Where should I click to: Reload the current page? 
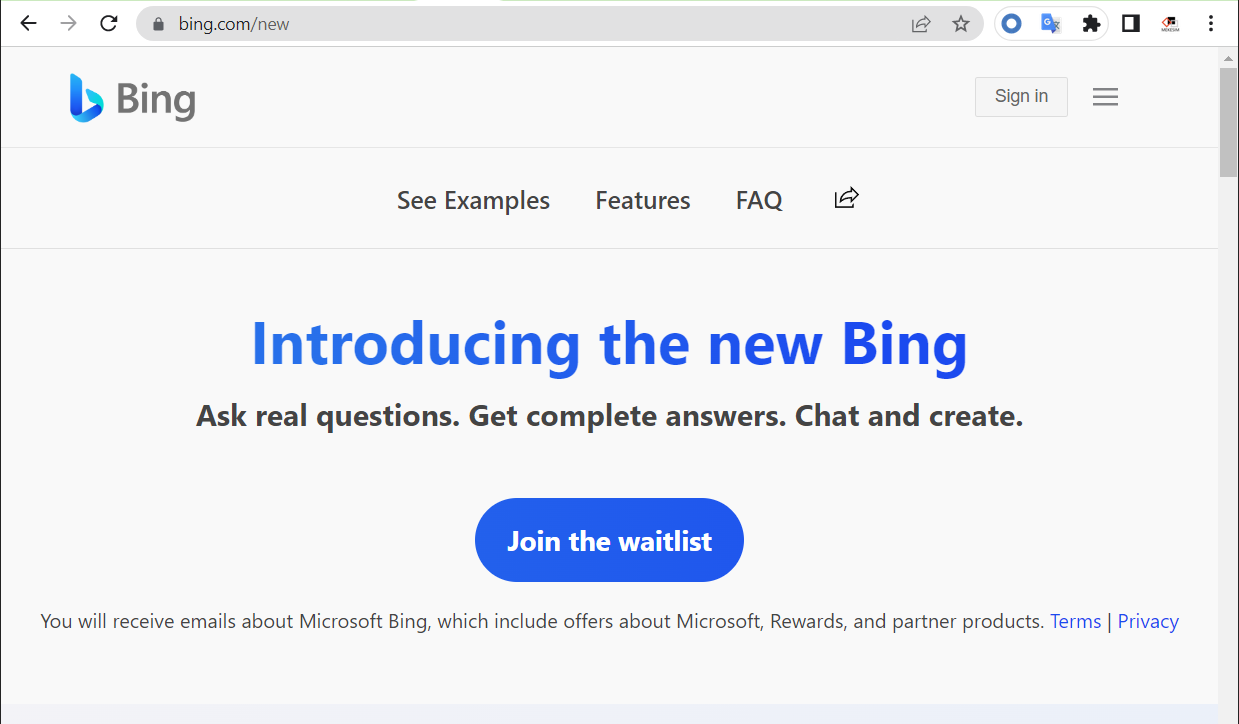click(x=109, y=24)
